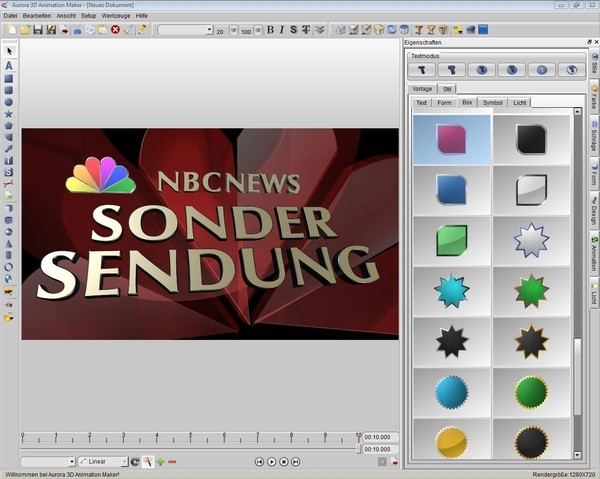Click the refresh loop icon next to Linear

(x=135, y=462)
